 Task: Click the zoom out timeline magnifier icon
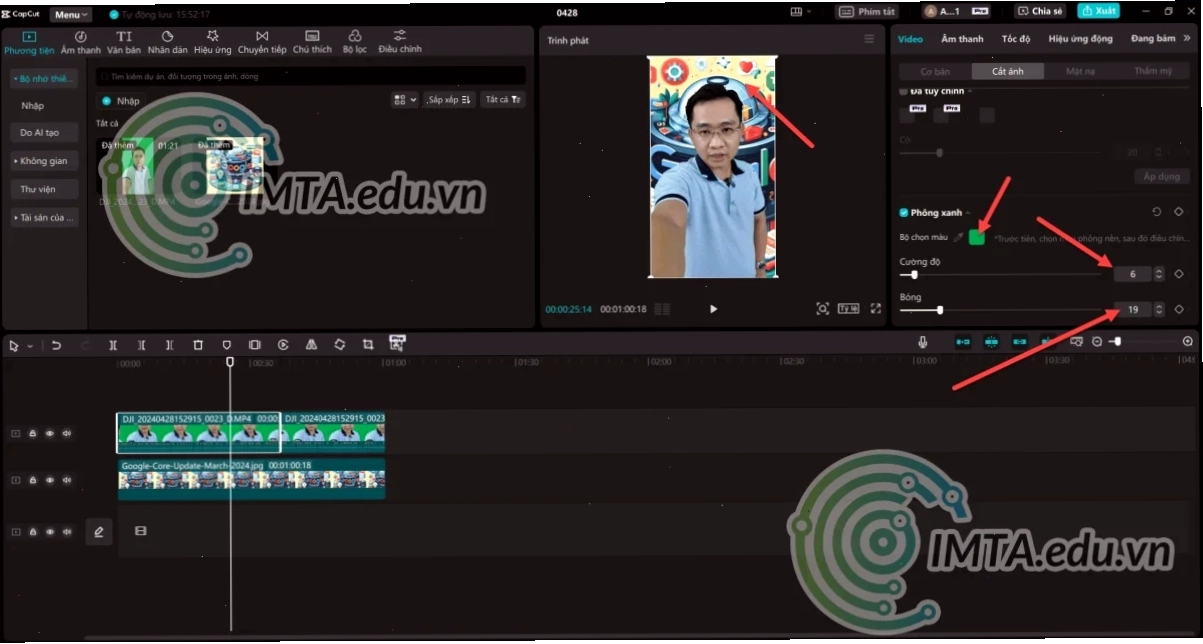(x=1097, y=342)
